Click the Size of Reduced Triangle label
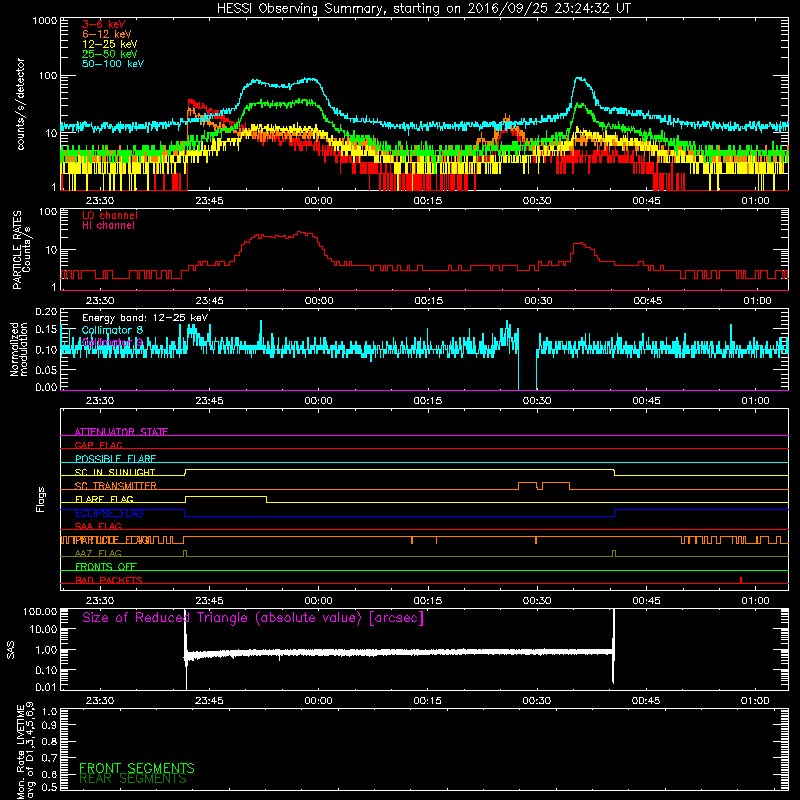This screenshot has width=800, height=800. 253,618
